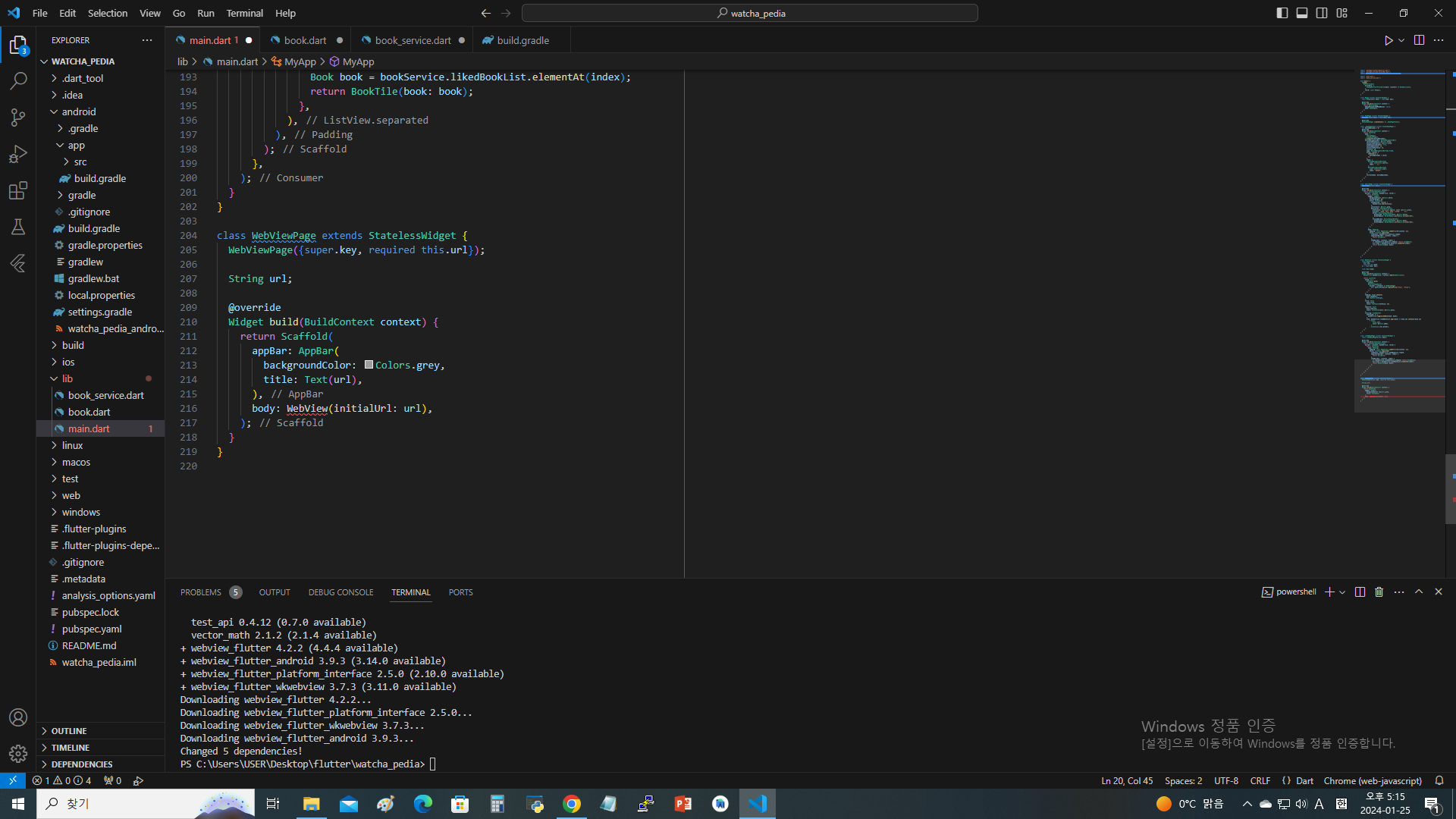Open remote window indicator in status bar
The width and height of the screenshot is (1456, 819).
[13, 780]
